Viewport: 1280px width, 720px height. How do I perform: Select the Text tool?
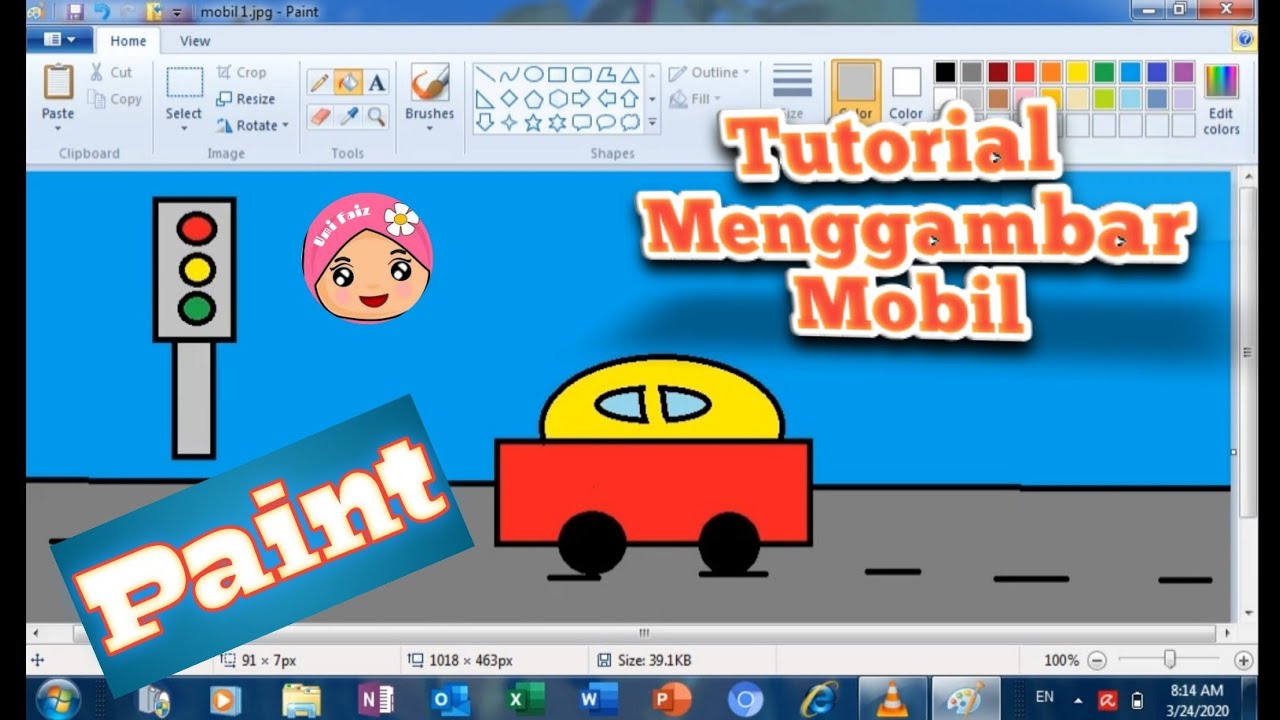(x=376, y=82)
